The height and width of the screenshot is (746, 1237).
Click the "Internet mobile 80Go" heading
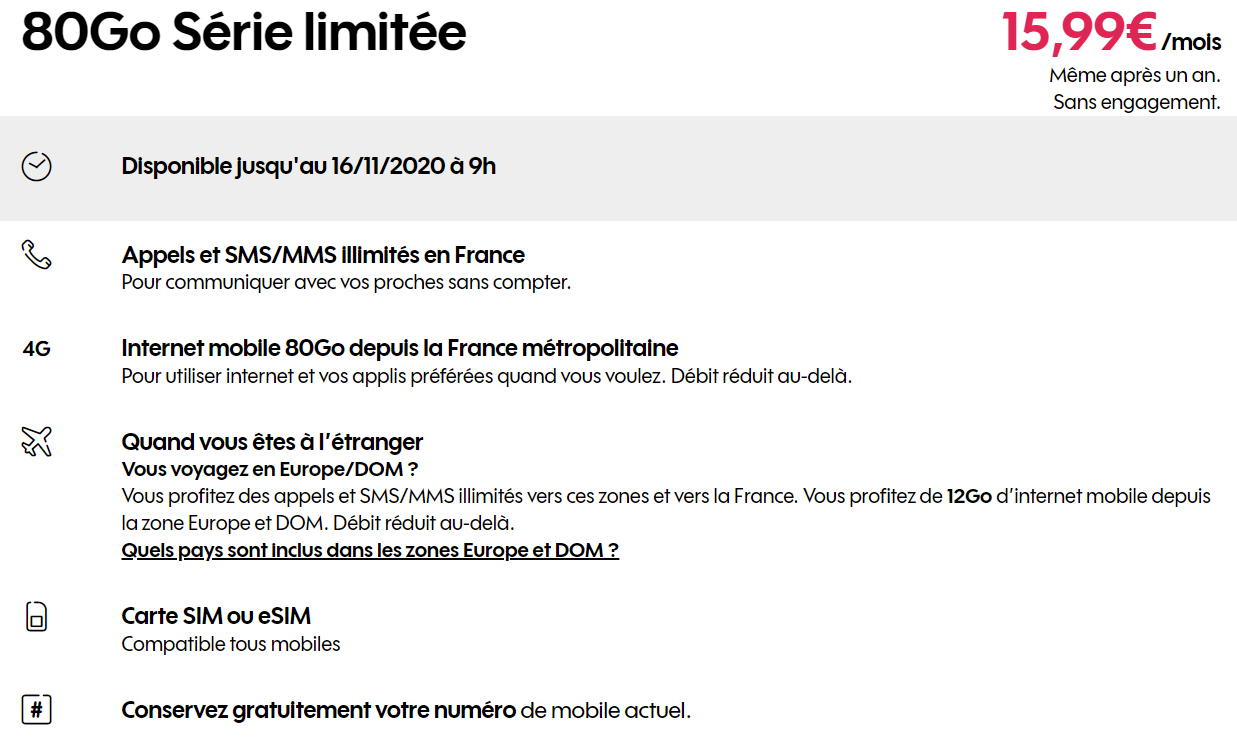[x=399, y=348]
